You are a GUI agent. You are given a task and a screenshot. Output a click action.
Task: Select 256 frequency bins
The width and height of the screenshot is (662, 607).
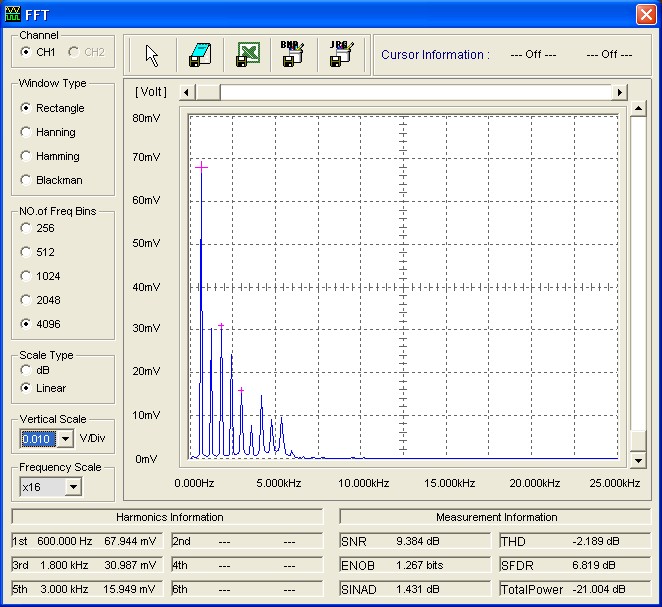click(26, 228)
